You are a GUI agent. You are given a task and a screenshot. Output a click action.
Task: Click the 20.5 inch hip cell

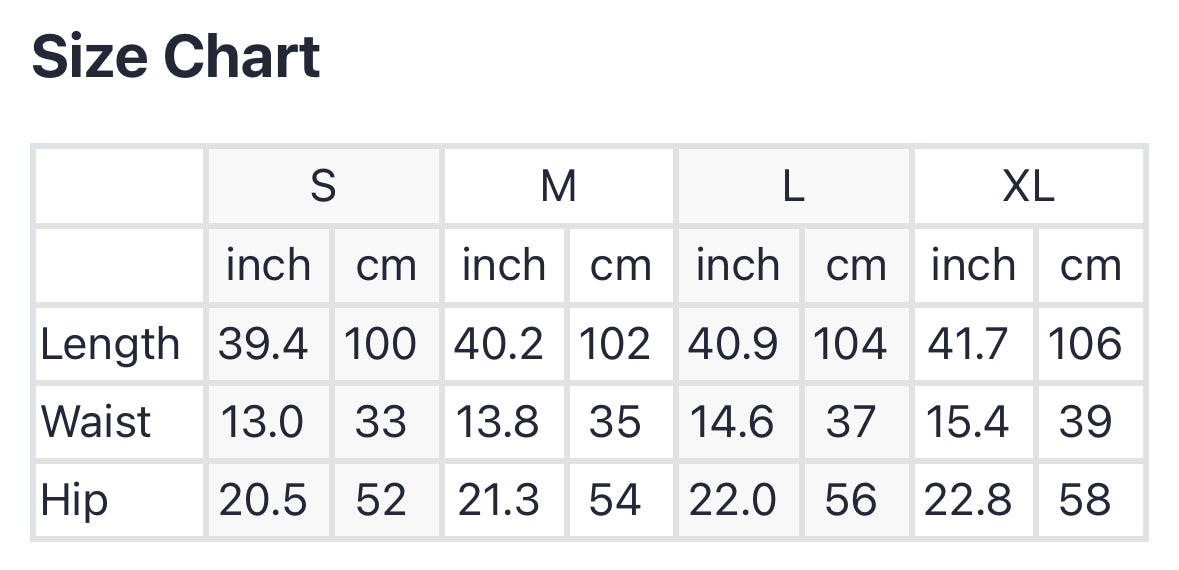point(264,500)
